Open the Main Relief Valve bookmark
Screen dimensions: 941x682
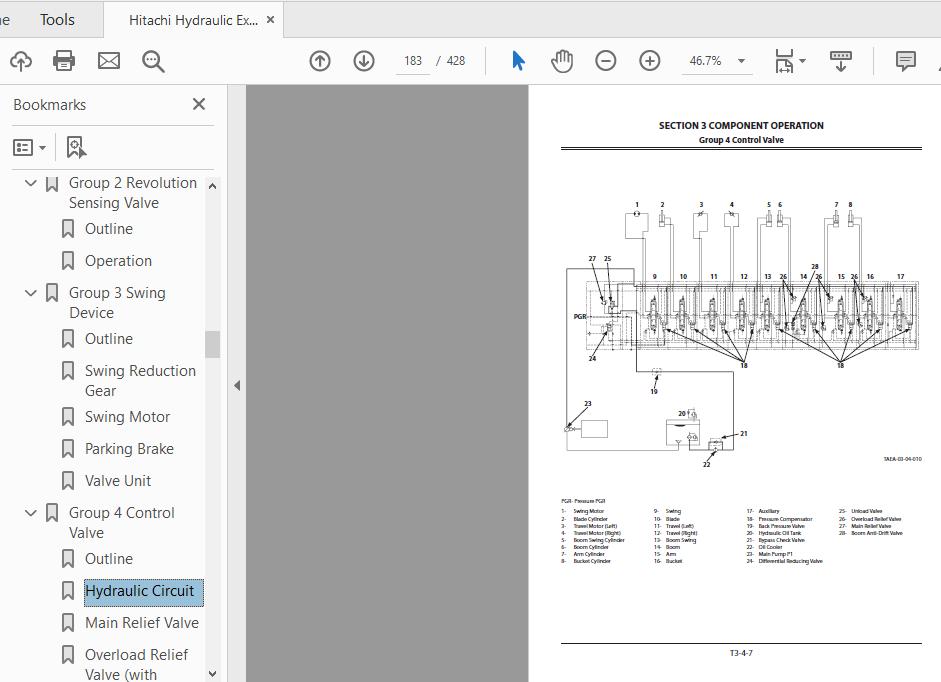[142, 622]
